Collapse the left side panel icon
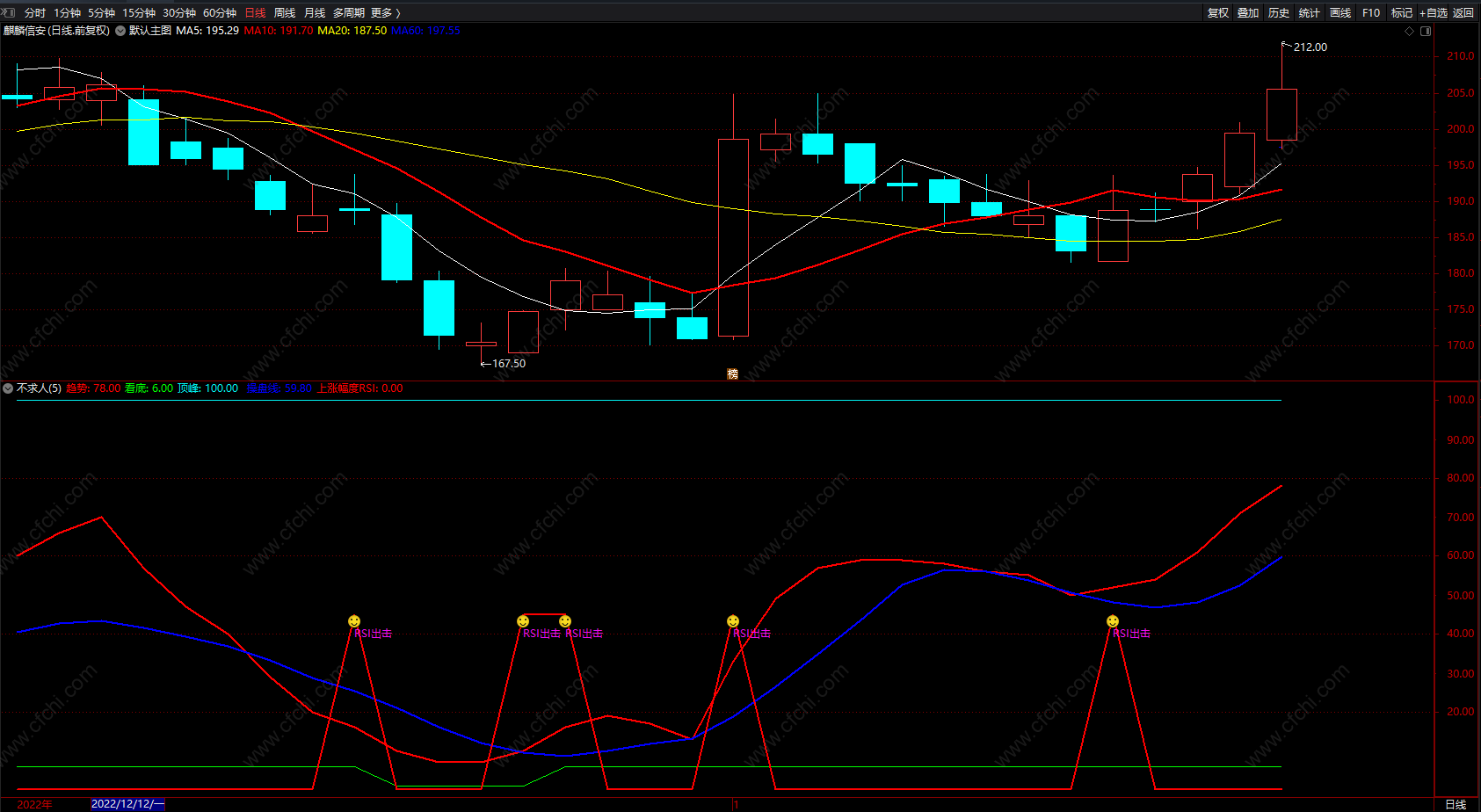The image size is (1481, 812). [8, 13]
